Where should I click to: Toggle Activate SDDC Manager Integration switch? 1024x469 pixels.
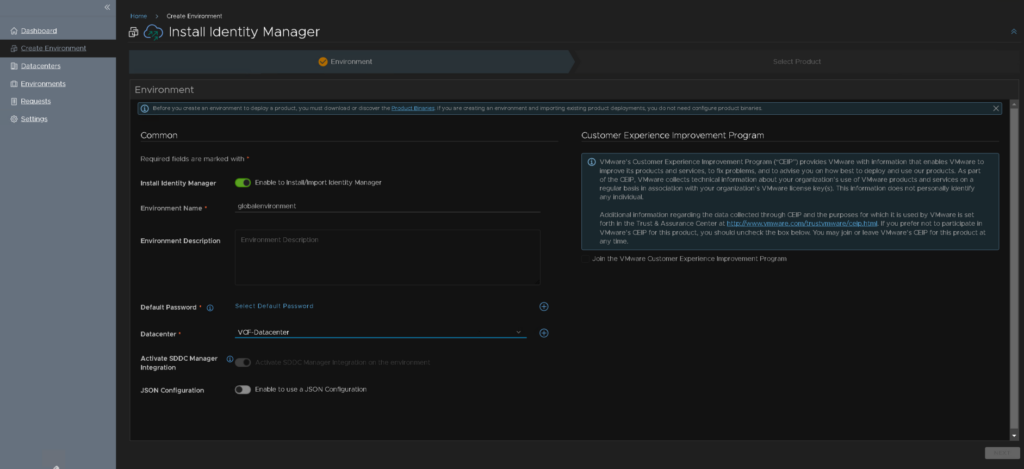point(243,363)
